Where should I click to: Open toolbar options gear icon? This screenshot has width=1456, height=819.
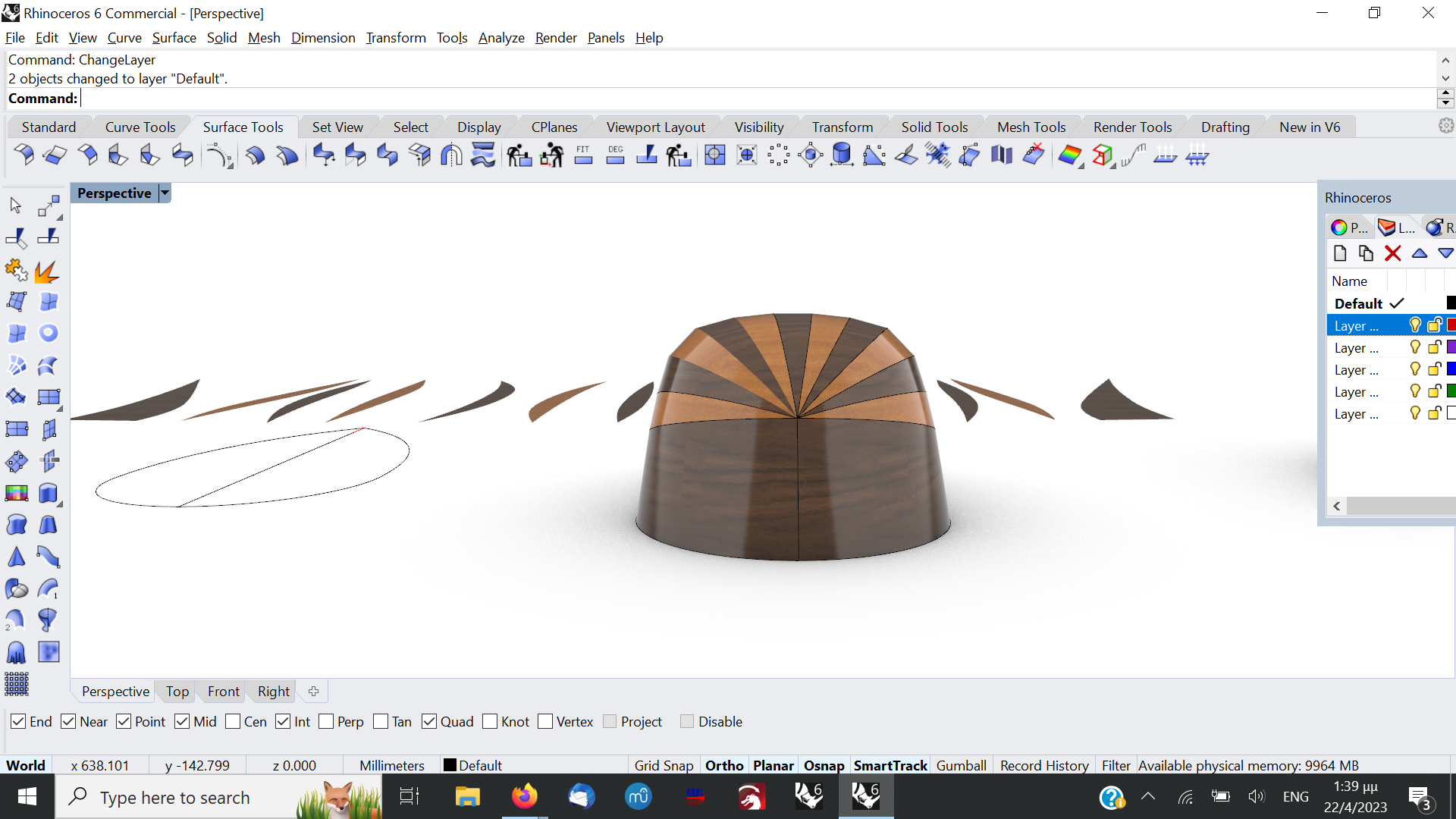click(x=1446, y=126)
